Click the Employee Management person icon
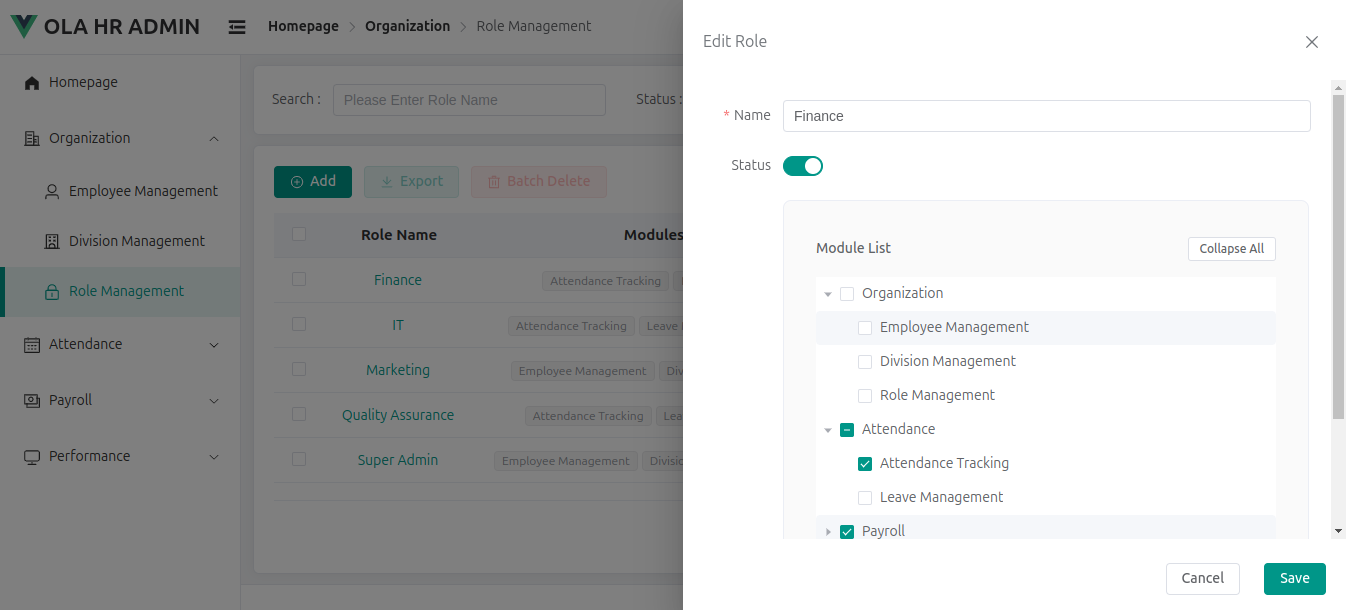 [x=52, y=191]
